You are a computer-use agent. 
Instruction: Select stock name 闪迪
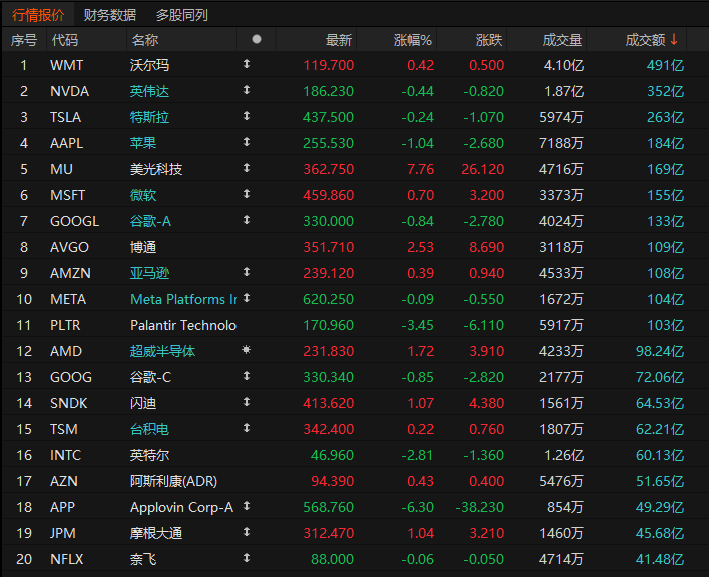pos(143,403)
